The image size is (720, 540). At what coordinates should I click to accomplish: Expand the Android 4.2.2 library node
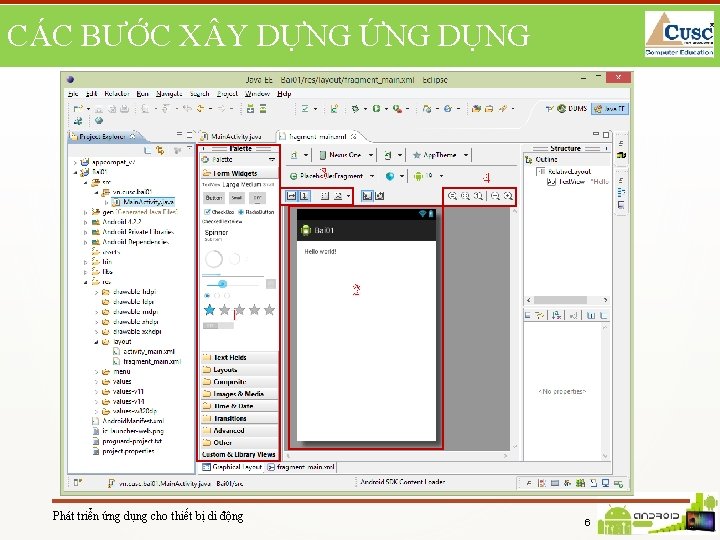click(86, 222)
